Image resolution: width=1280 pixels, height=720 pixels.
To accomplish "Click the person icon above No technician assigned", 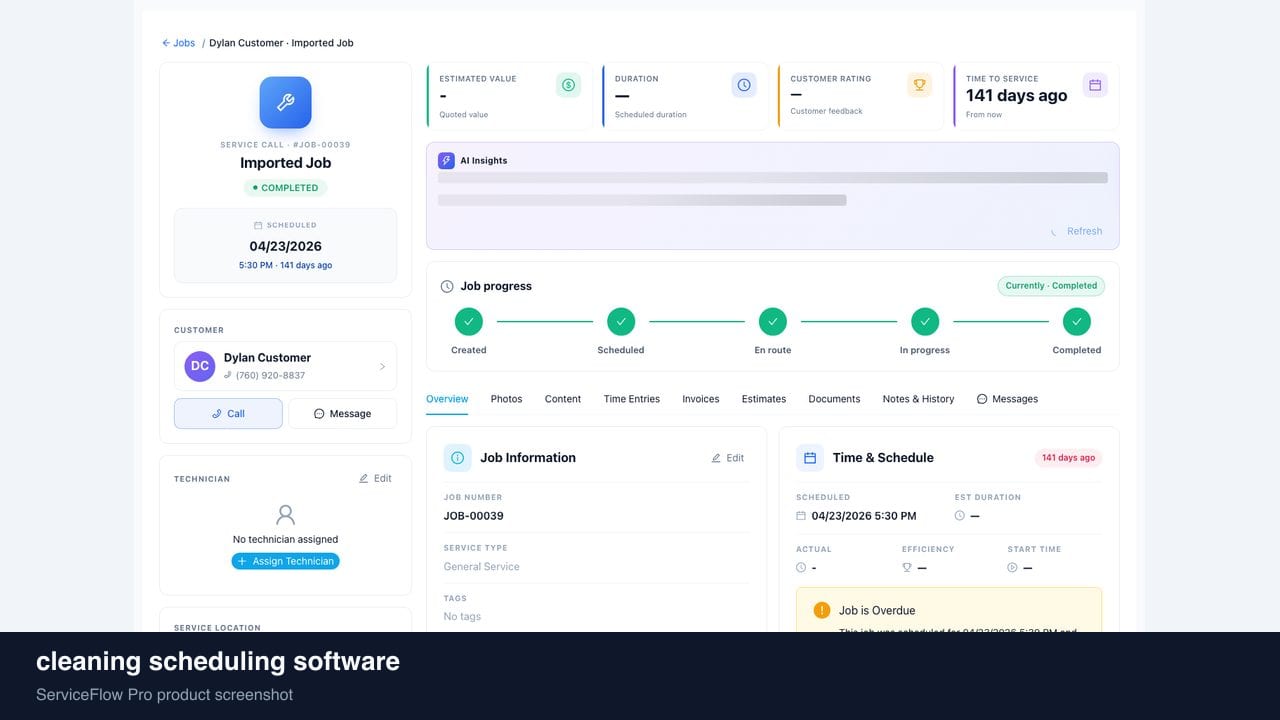I will [286, 515].
